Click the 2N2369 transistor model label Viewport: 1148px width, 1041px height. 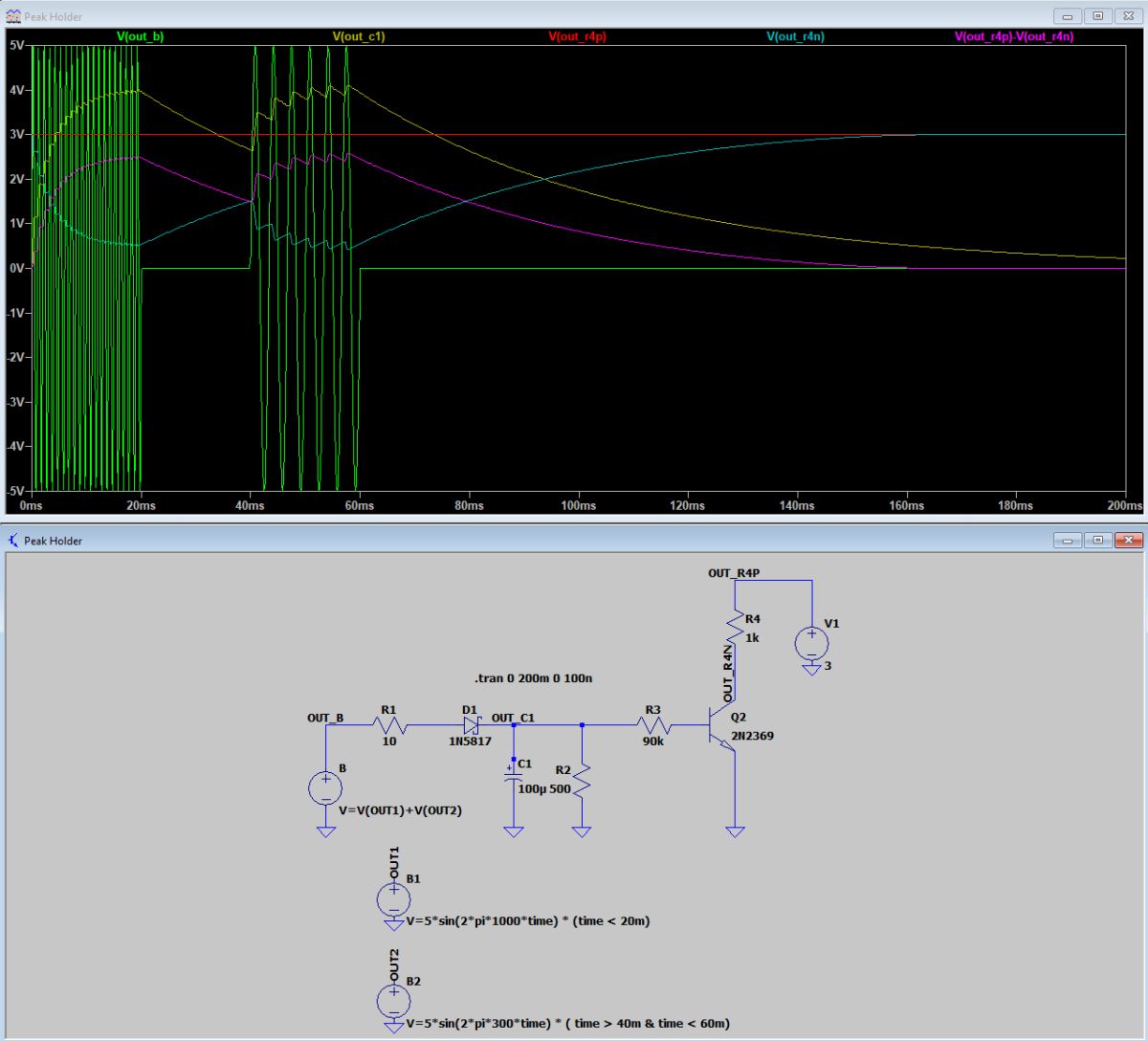tap(752, 736)
